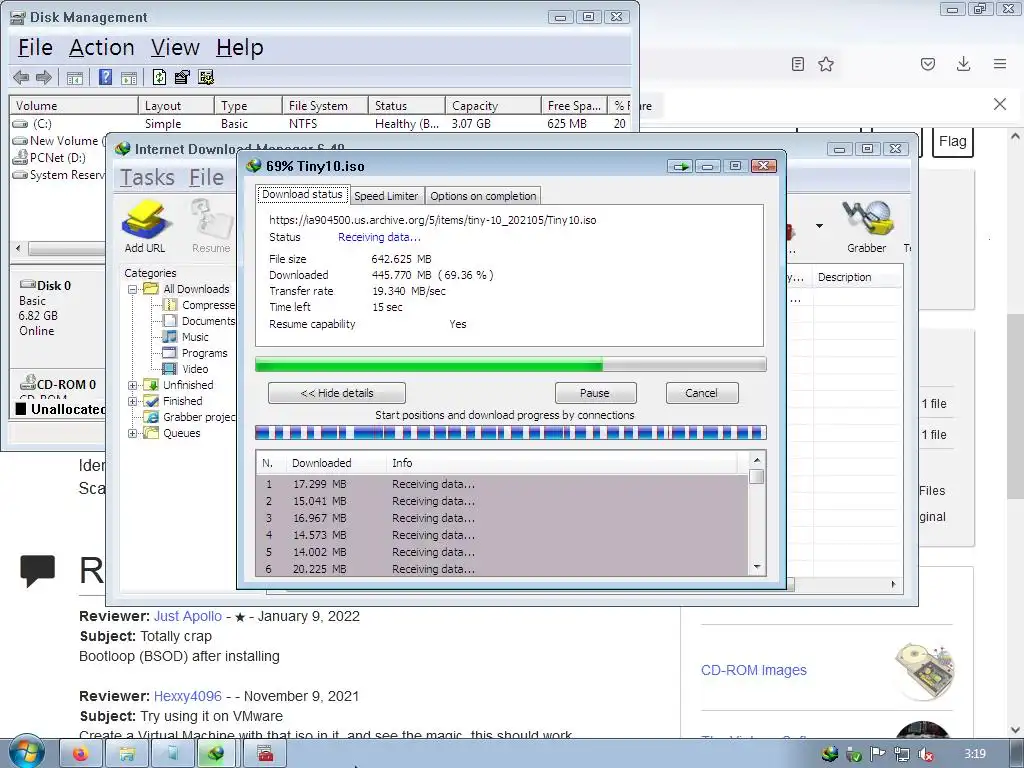The width and height of the screenshot is (1024, 768).
Task: Click the IDM taskbar icon
Action: point(216,754)
